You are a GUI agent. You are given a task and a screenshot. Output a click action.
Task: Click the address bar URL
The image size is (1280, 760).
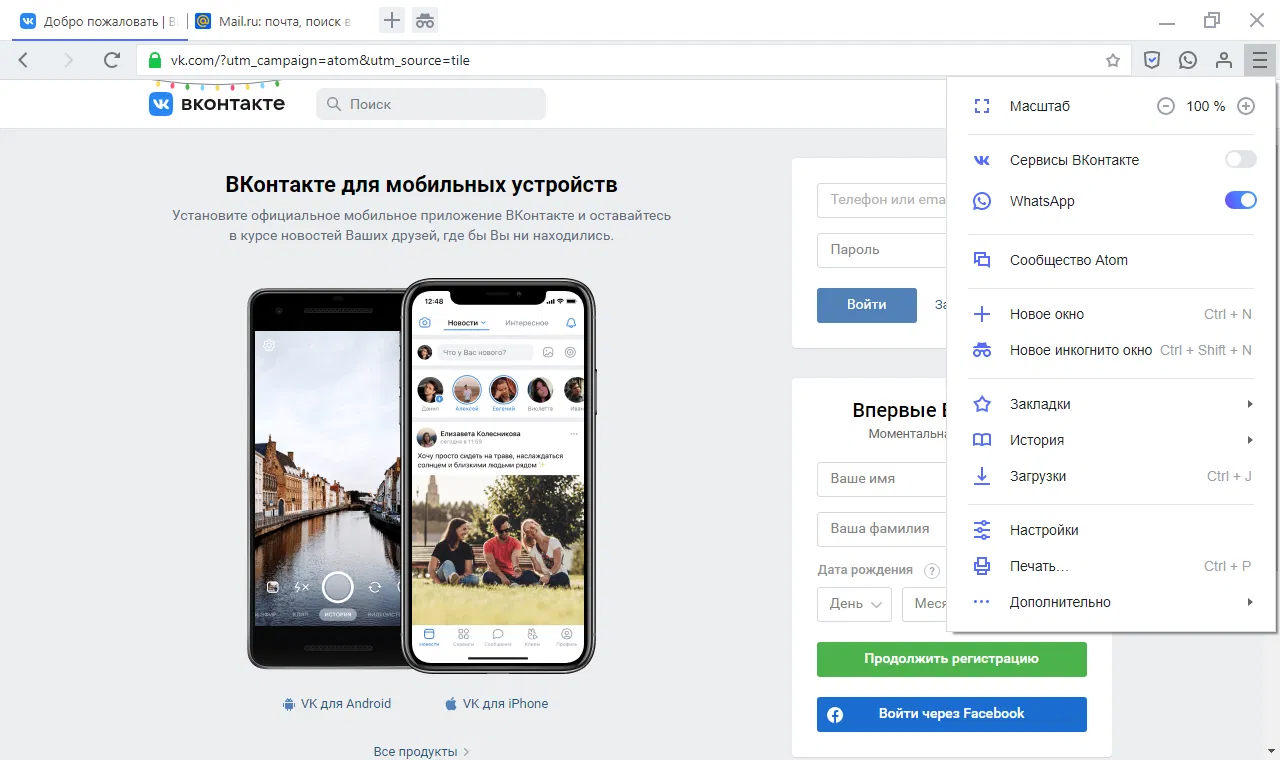[x=320, y=60]
